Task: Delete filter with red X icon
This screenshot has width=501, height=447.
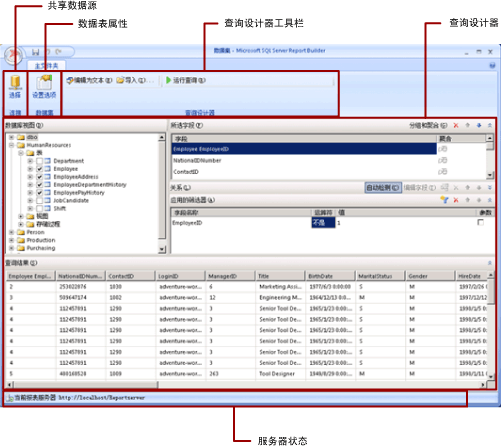Action: point(456,200)
